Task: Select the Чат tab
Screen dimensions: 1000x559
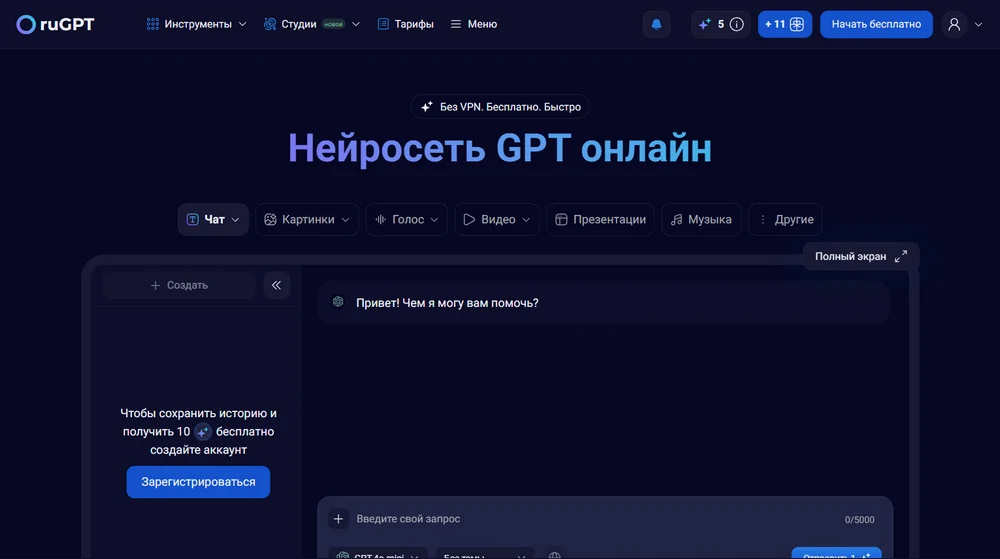Action: point(213,219)
